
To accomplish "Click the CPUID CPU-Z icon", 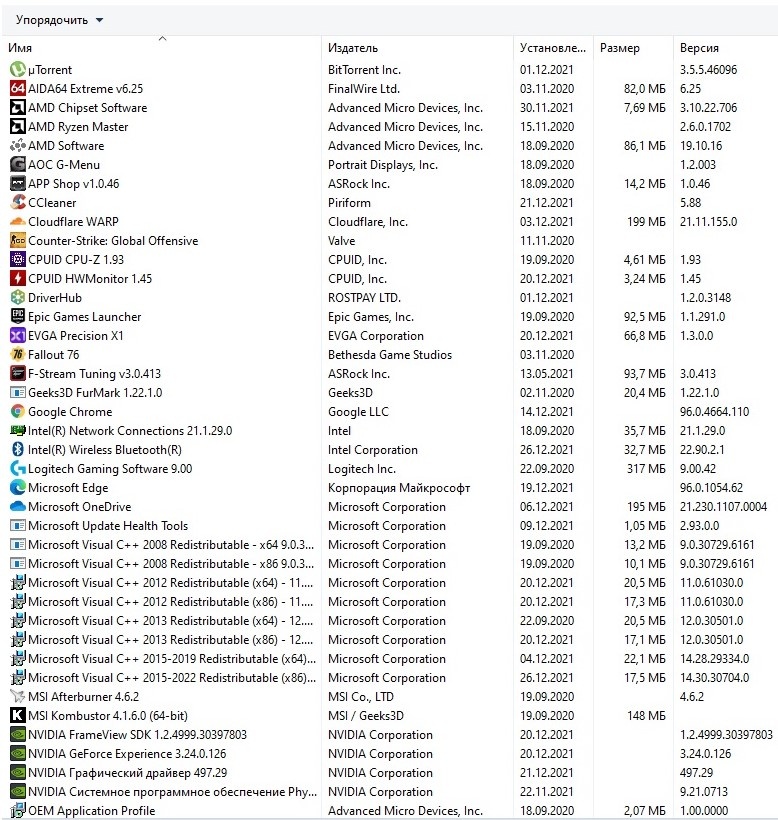I will pos(18,259).
